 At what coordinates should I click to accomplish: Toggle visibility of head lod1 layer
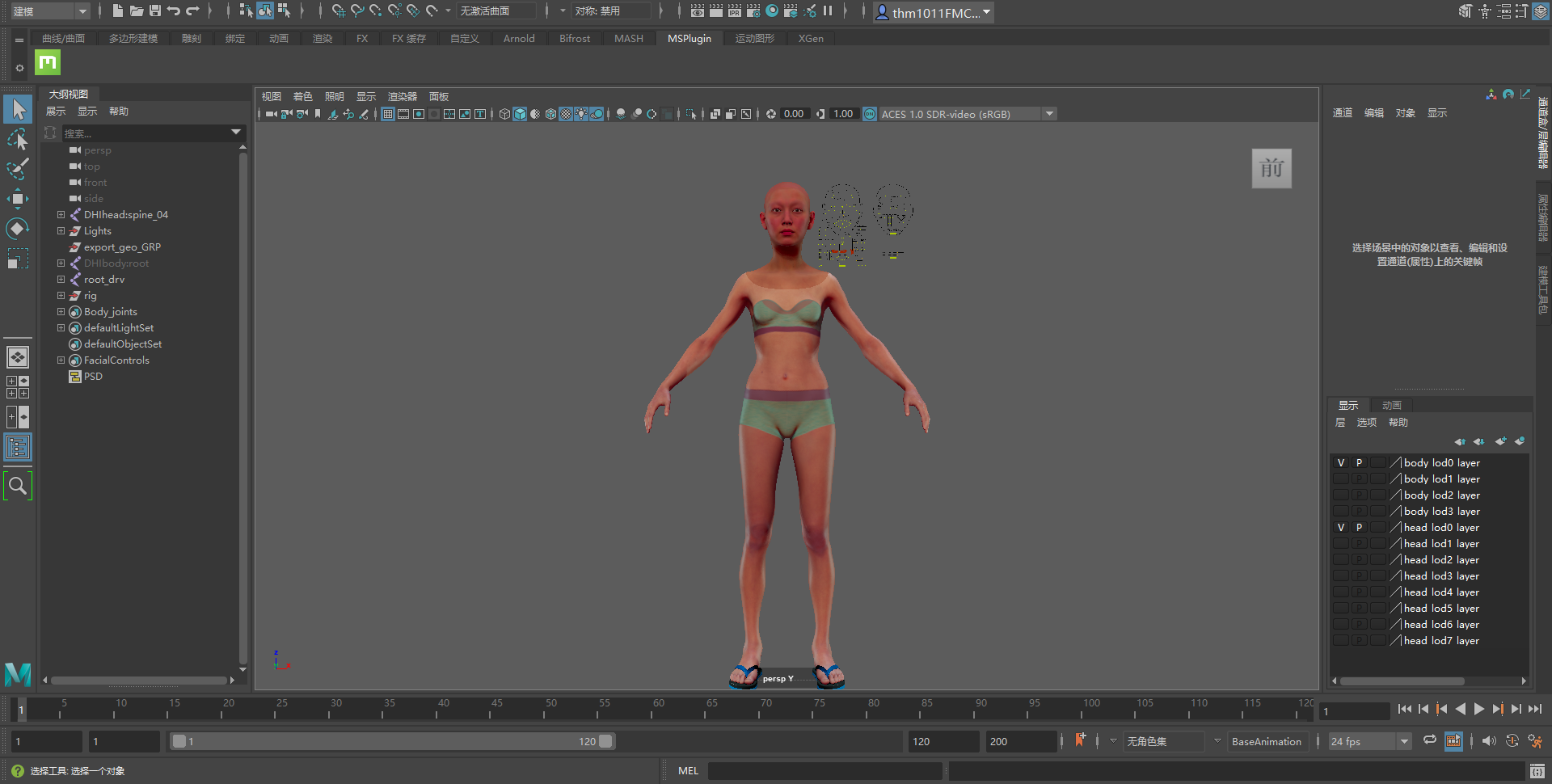(x=1341, y=544)
